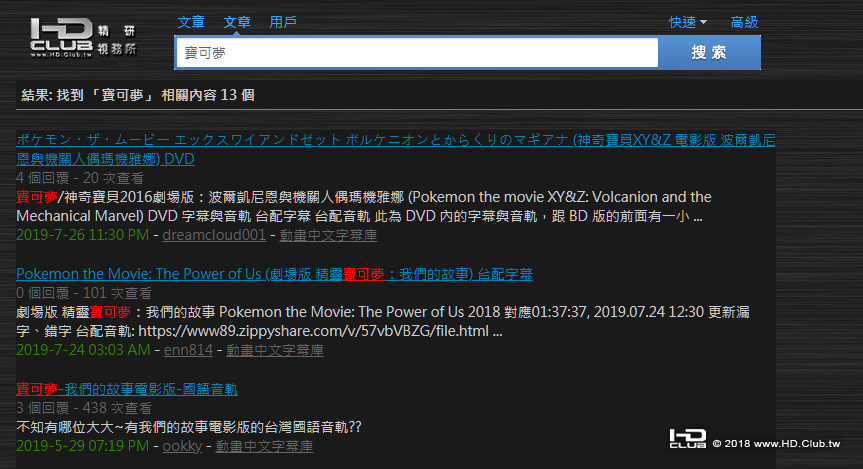Viewport: 863px width, 469px height.
Task: Click the 搜索 search button
Action: pyautogui.click(x=709, y=53)
